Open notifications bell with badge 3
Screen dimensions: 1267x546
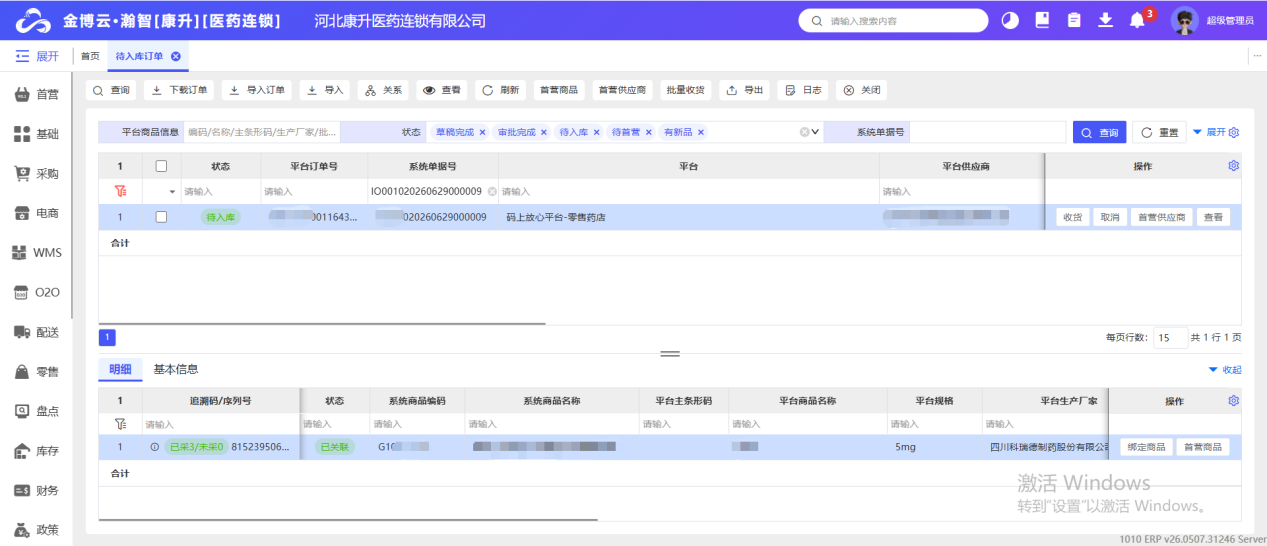(x=1138, y=20)
